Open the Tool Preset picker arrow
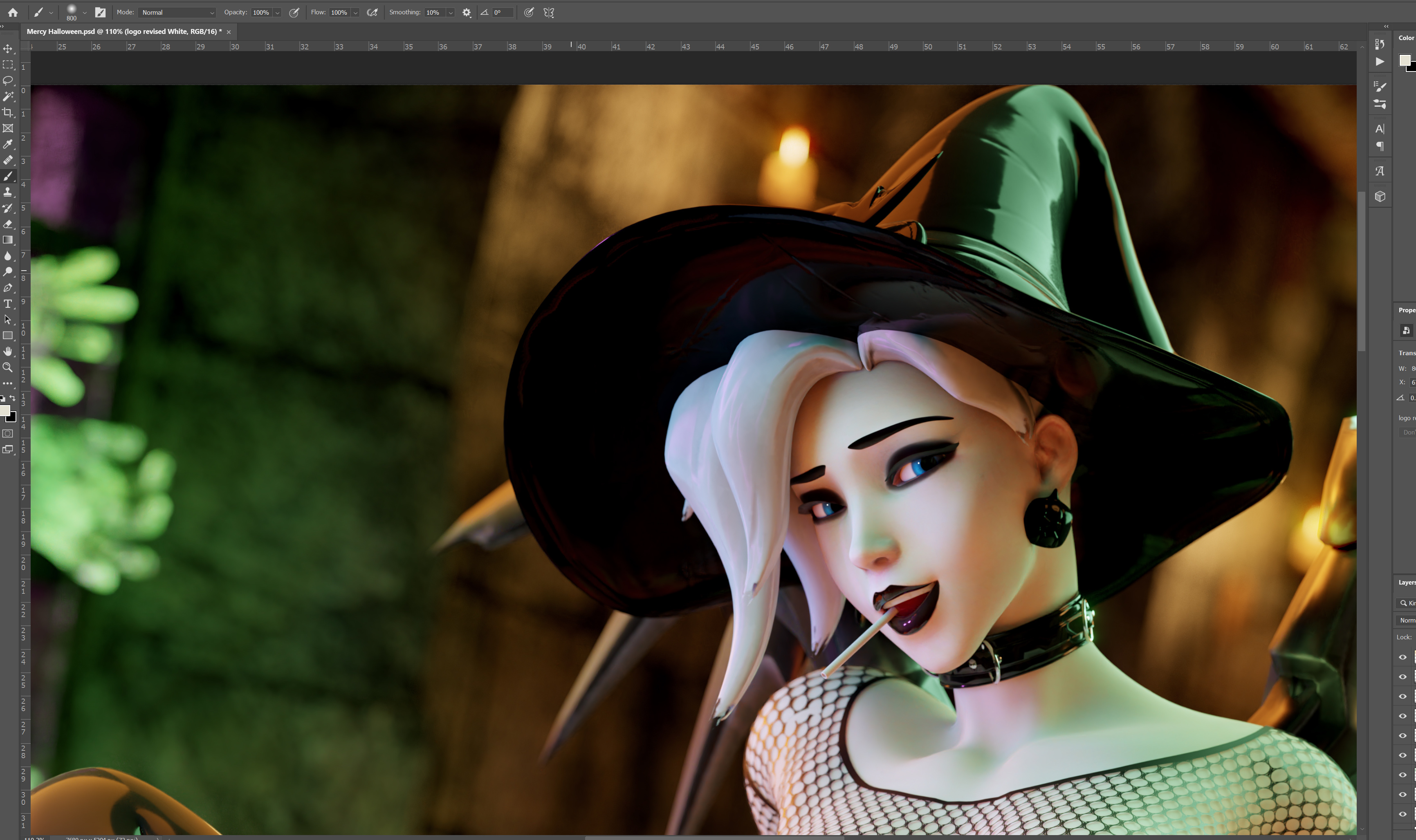This screenshot has height=840, width=1416. click(x=51, y=12)
